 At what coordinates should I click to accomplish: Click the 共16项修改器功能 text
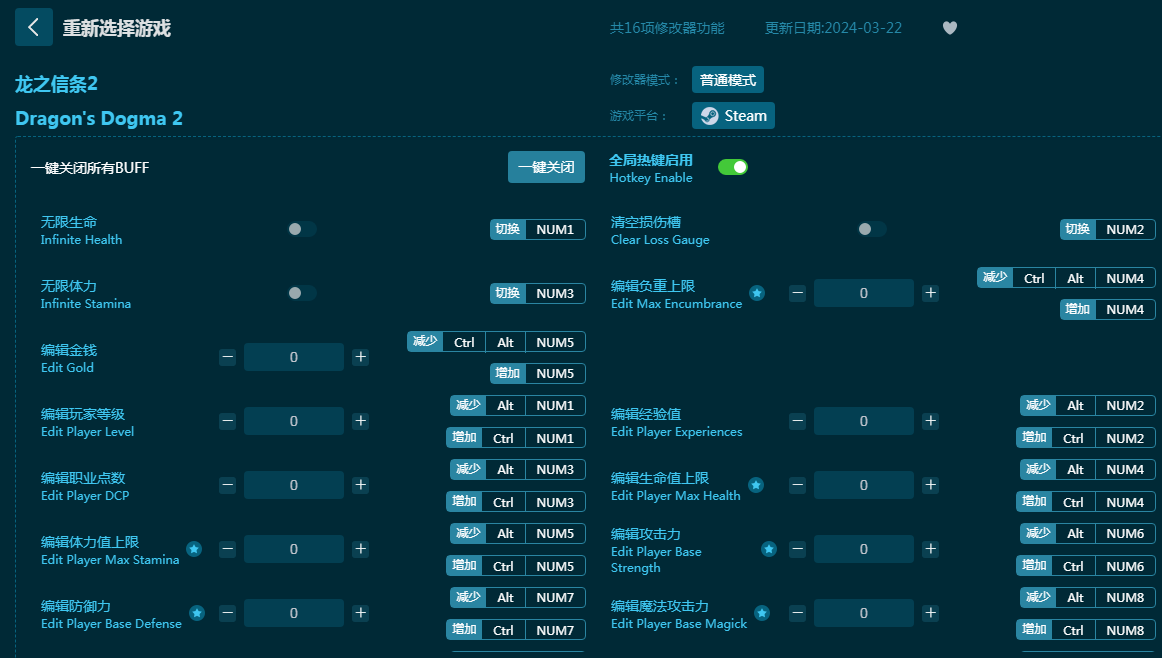(x=667, y=28)
